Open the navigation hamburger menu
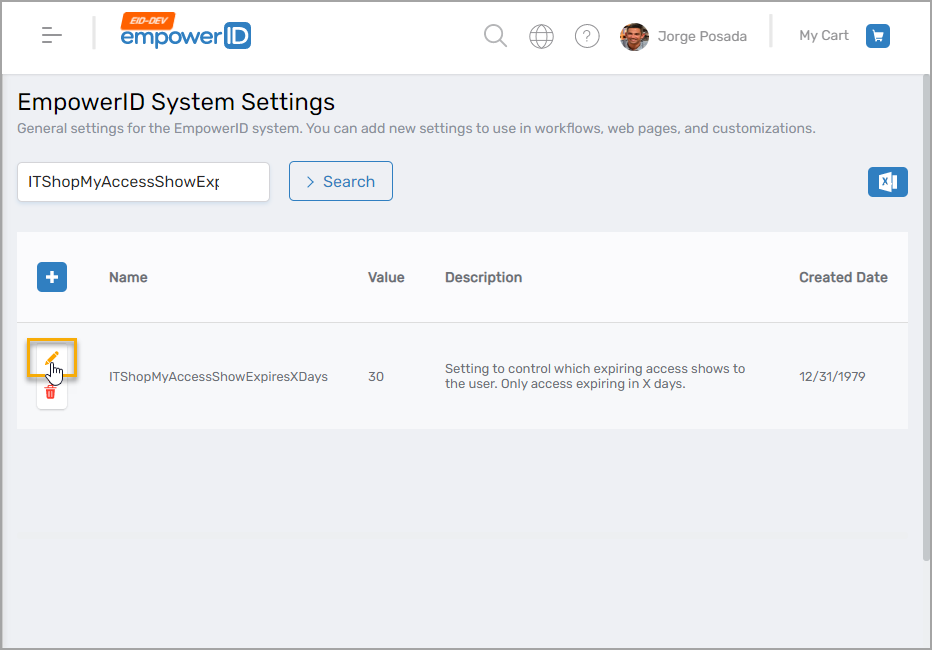The width and height of the screenshot is (932, 650). click(x=51, y=35)
